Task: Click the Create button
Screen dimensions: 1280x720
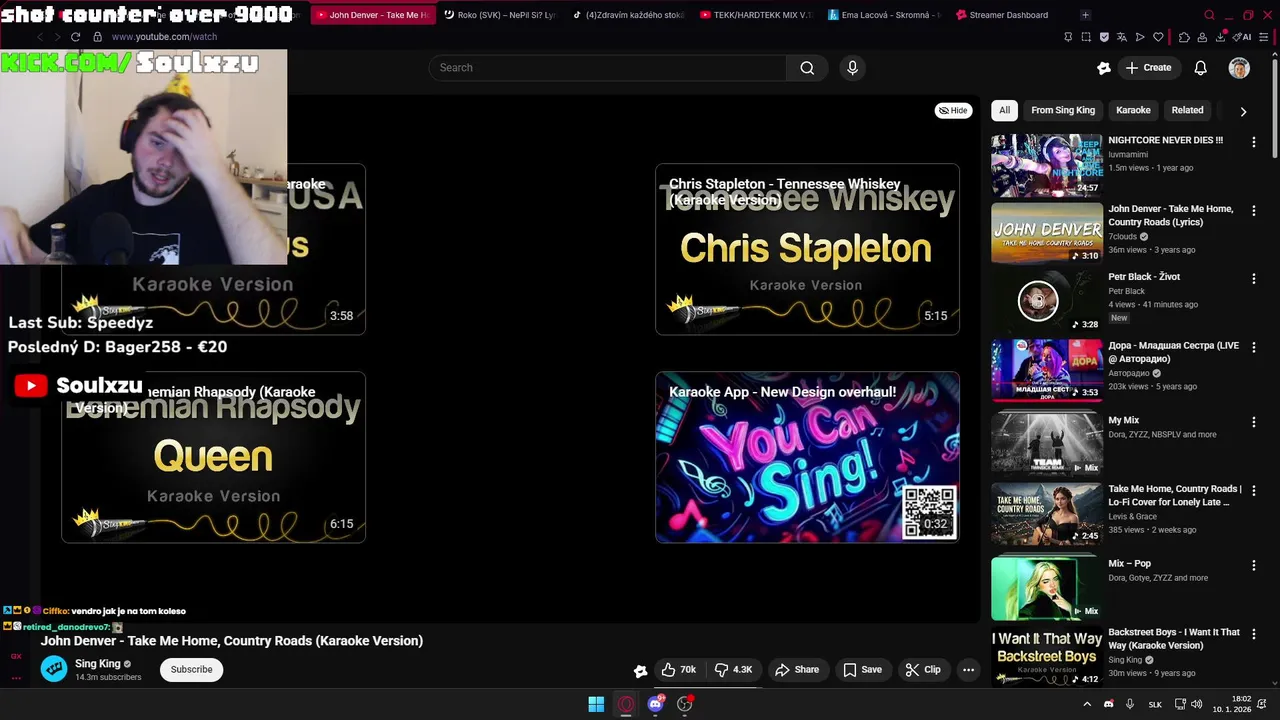Action: (1148, 68)
